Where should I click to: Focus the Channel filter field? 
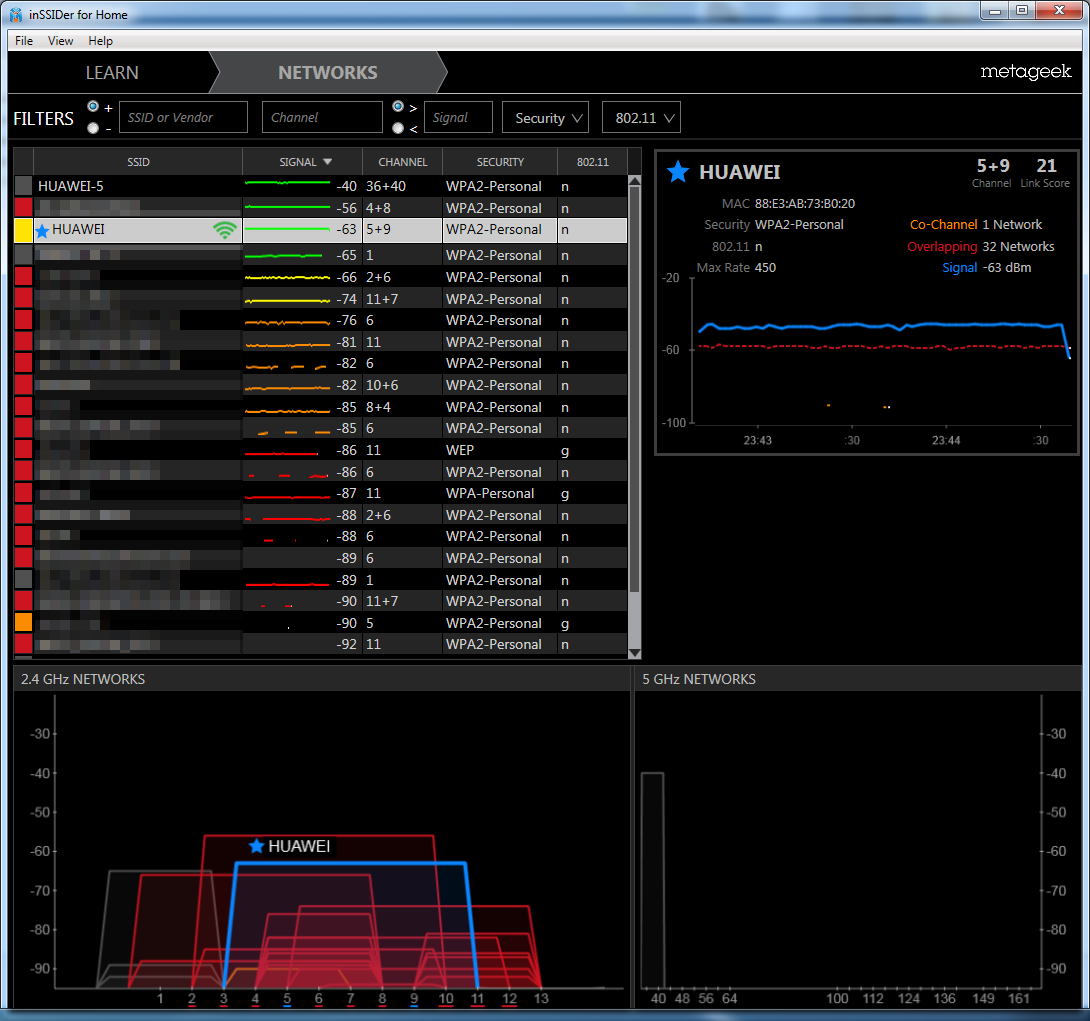pyautogui.click(x=322, y=117)
